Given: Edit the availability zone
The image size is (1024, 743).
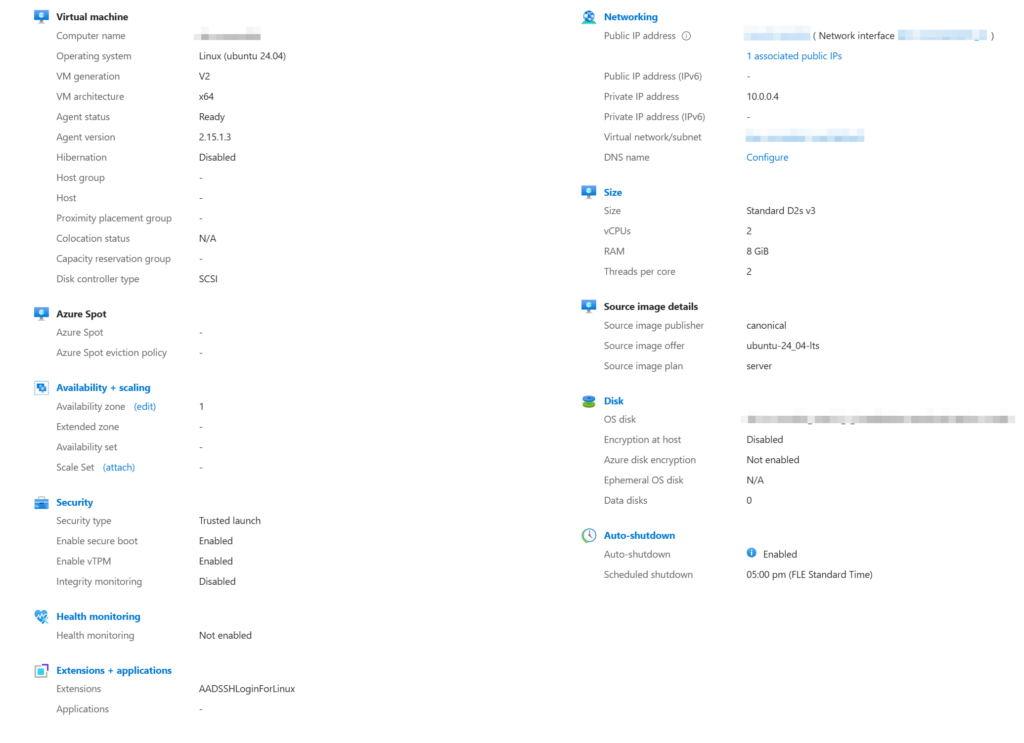Looking at the screenshot, I should (146, 406).
